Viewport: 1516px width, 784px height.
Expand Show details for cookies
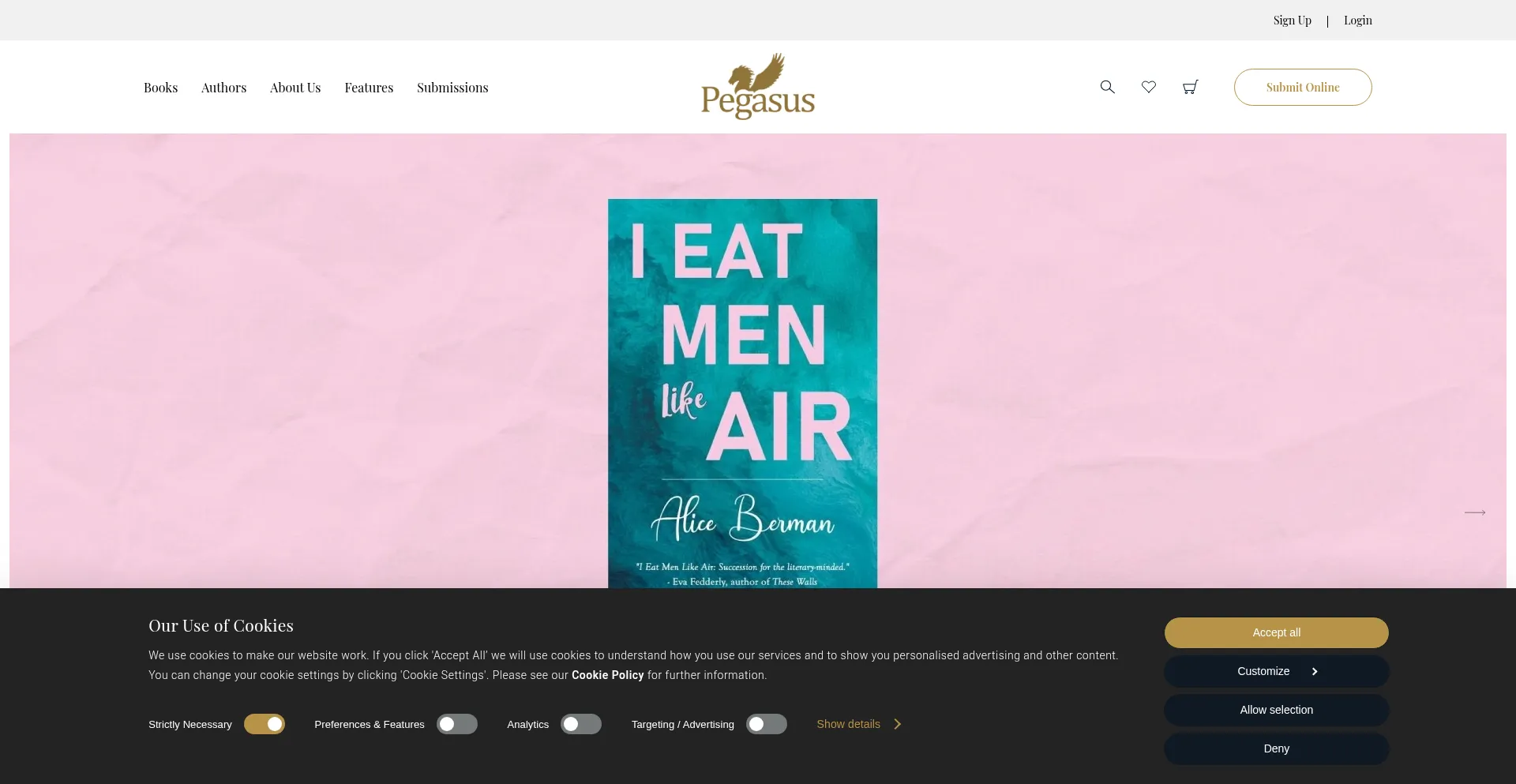pyautogui.click(x=858, y=724)
